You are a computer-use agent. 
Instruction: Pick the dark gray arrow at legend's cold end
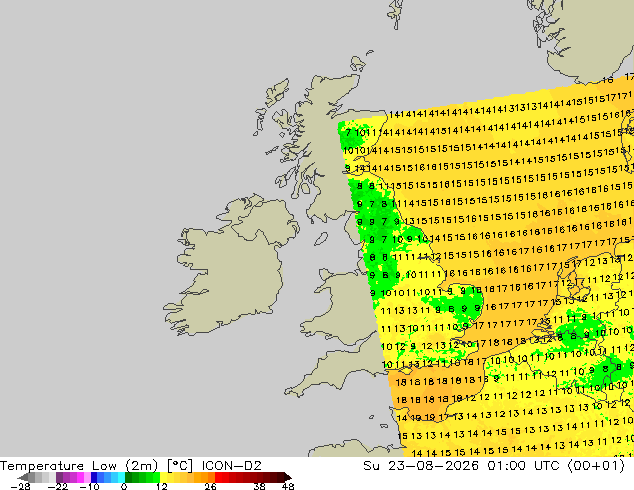23,477
